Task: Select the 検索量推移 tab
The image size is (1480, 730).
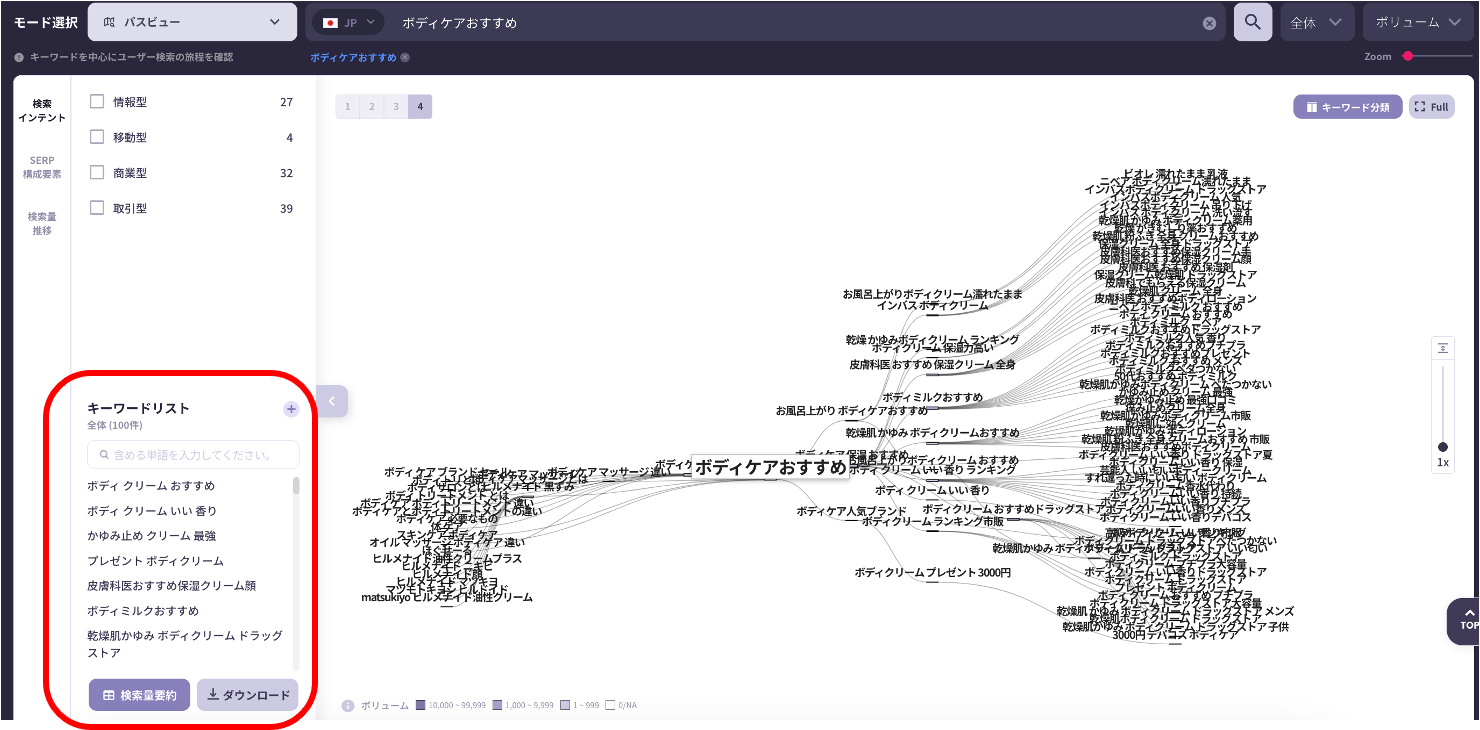Action: pos(42,223)
